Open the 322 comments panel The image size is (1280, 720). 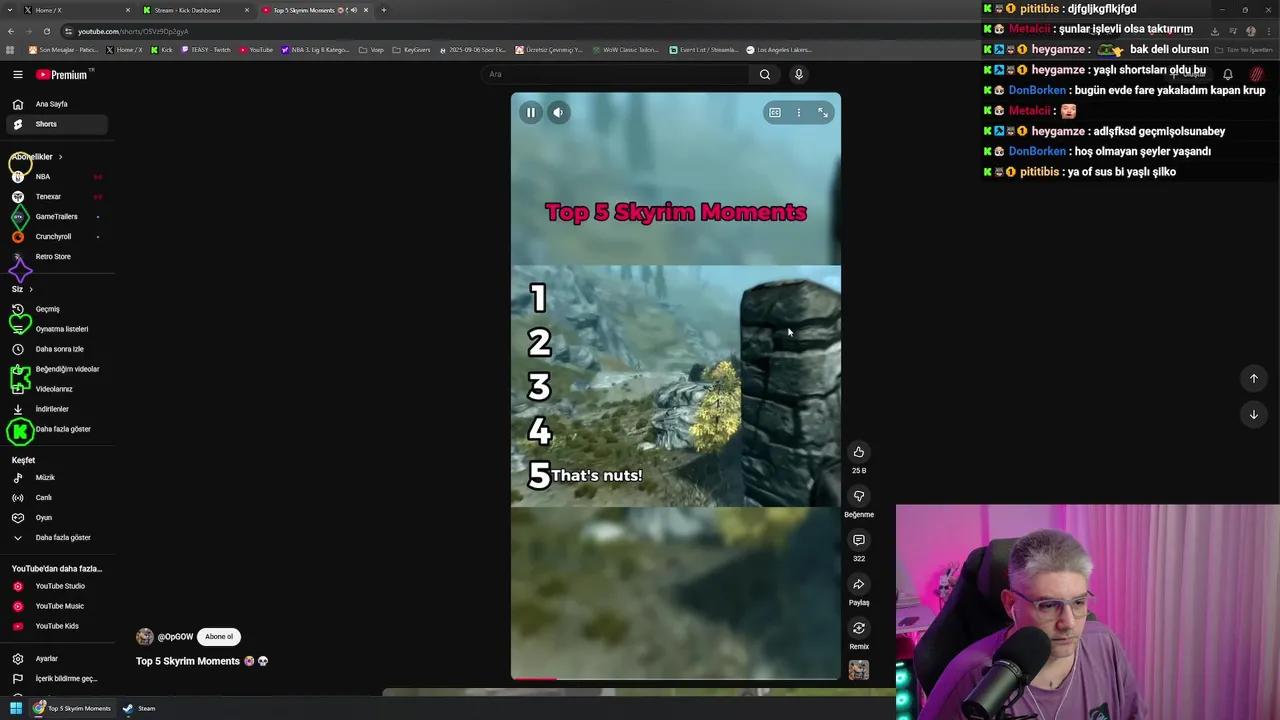click(858, 540)
